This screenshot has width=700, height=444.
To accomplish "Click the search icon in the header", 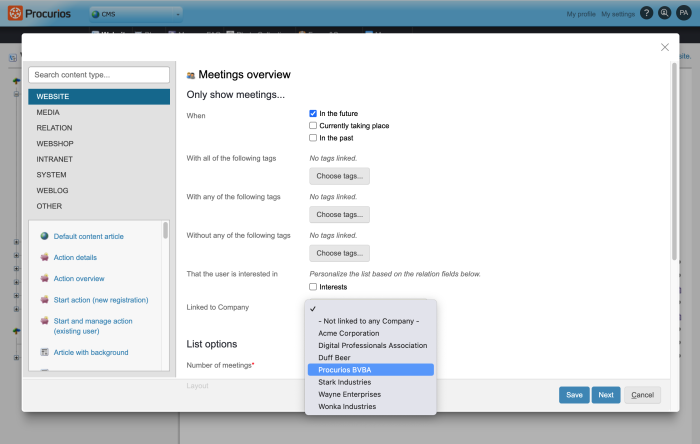I will 664,13.
